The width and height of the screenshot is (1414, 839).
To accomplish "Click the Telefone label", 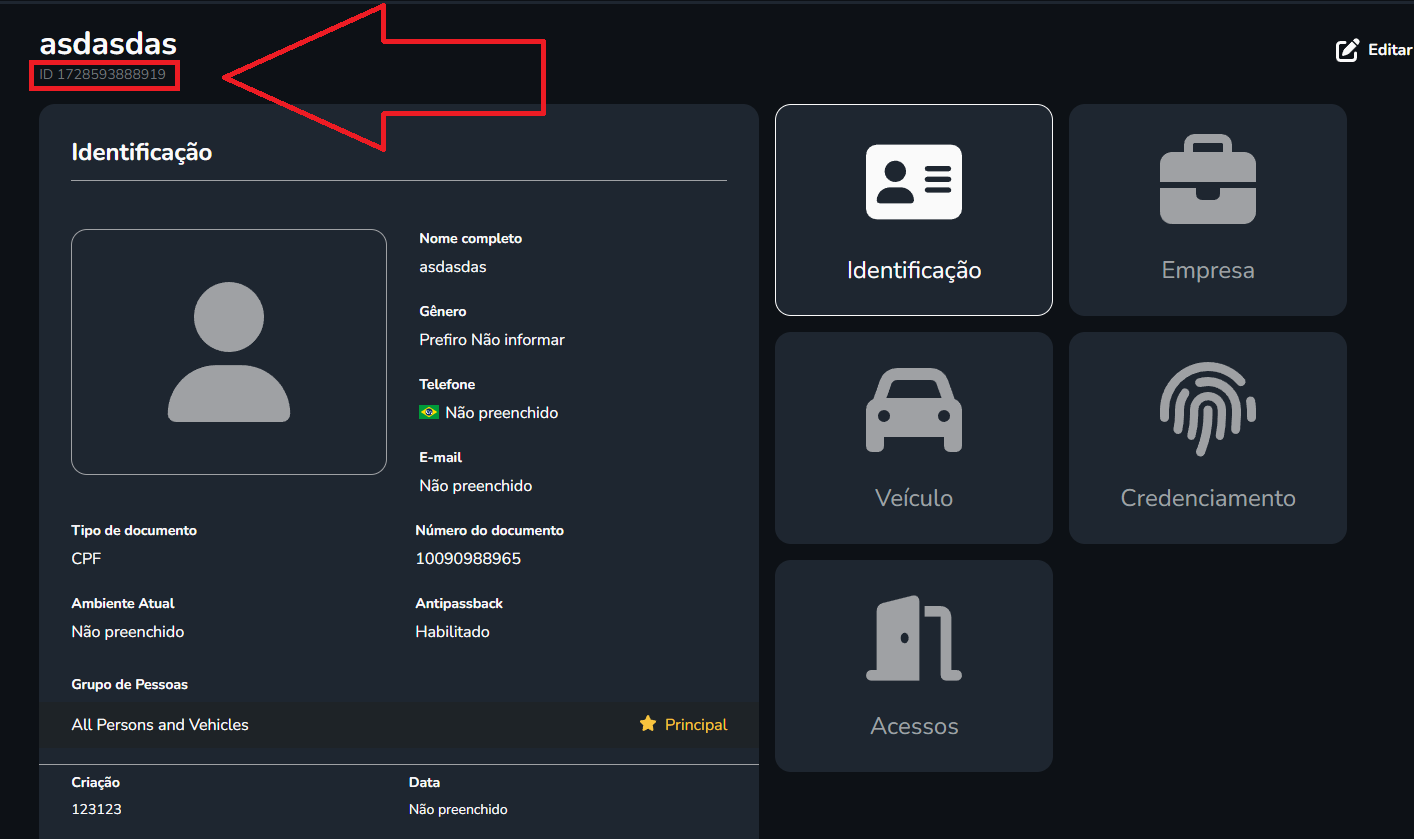I will 447,384.
